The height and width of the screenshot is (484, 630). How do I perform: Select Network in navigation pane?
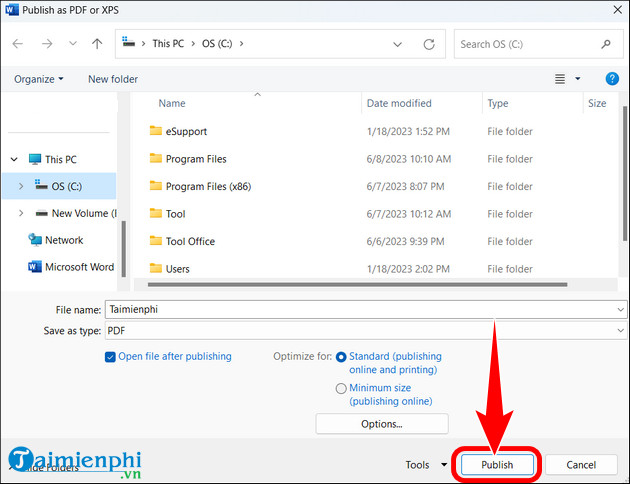tap(55, 240)
